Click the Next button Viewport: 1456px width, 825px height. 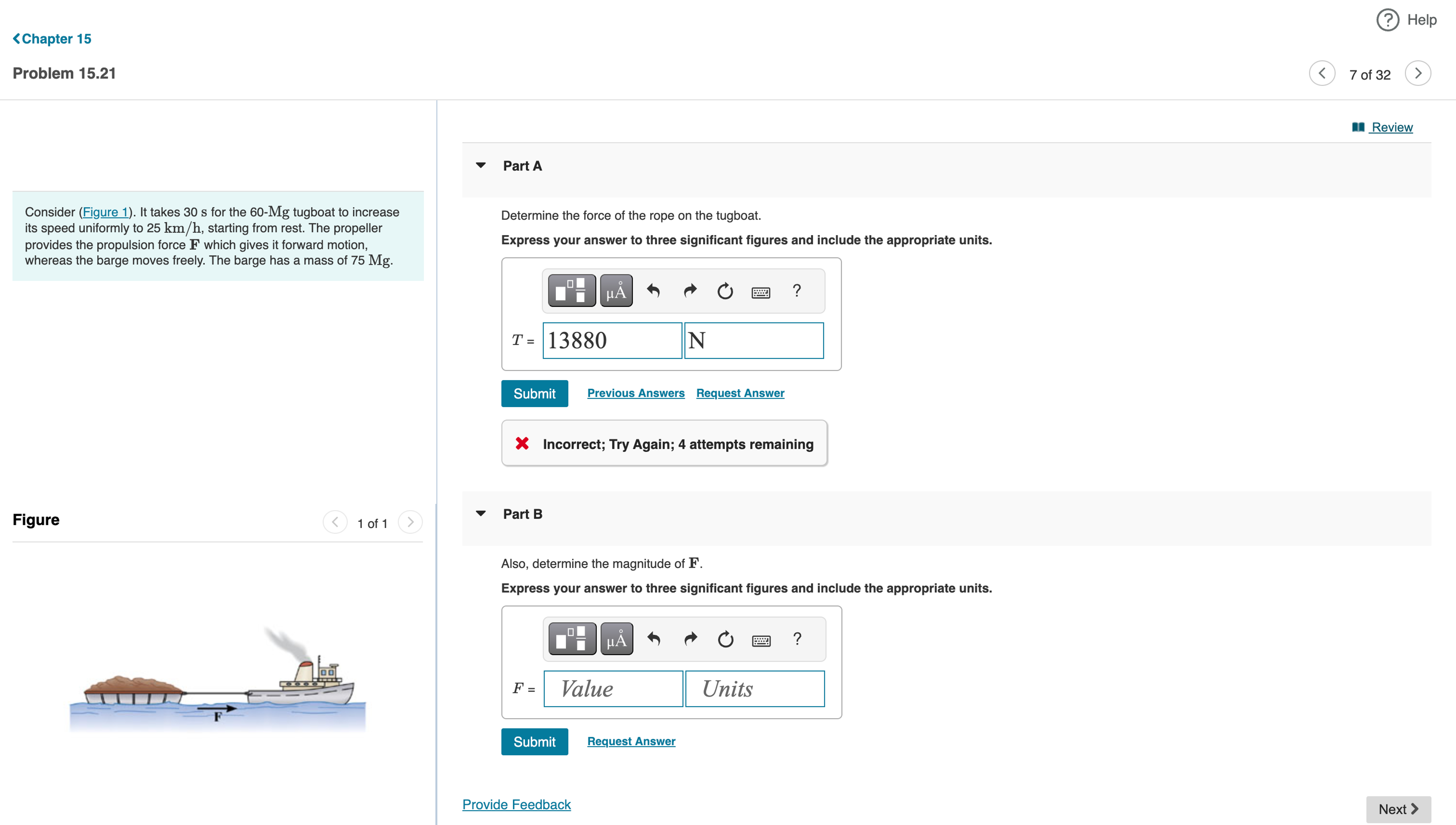(1398, 809)
